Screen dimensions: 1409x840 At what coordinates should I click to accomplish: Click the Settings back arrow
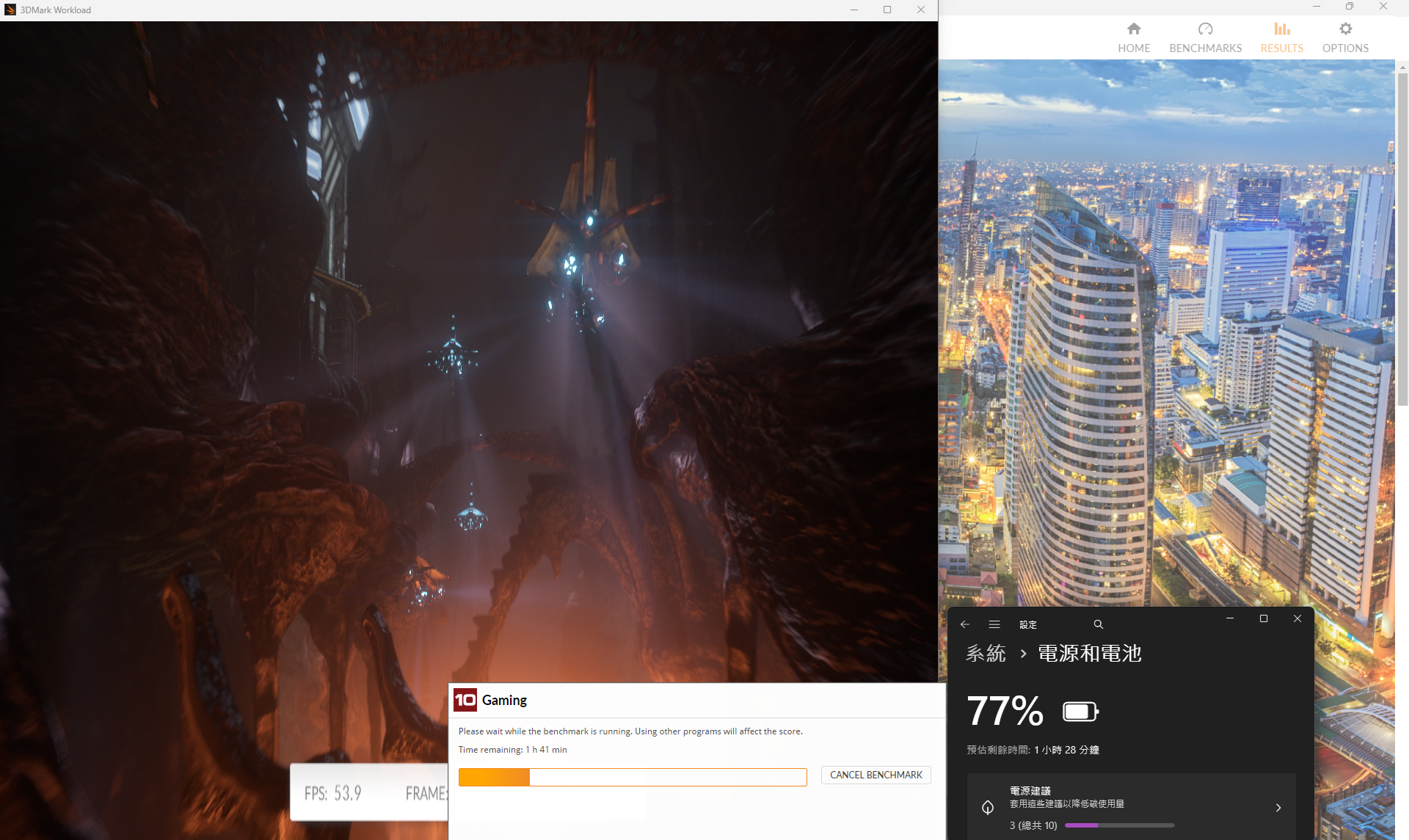pyautogui.click(x=965, y=624)
